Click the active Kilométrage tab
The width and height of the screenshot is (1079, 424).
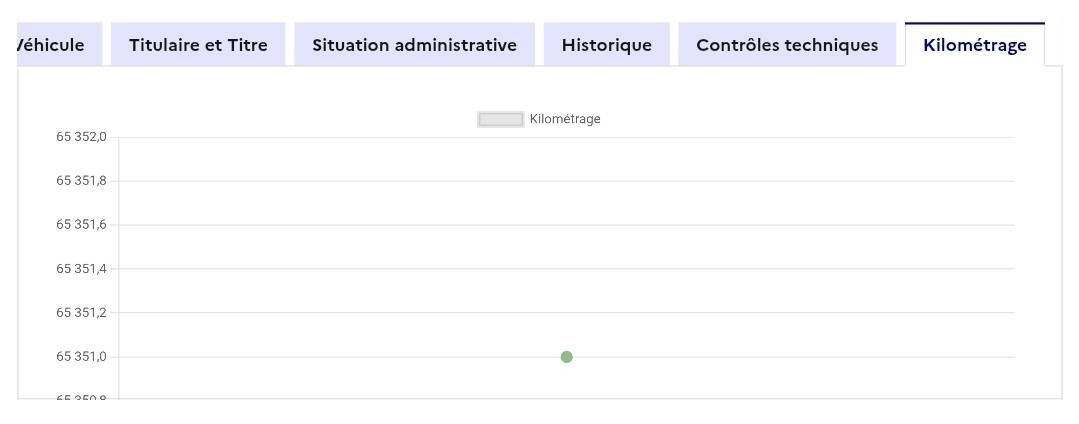pyautogui.click(x=974, y=45)
